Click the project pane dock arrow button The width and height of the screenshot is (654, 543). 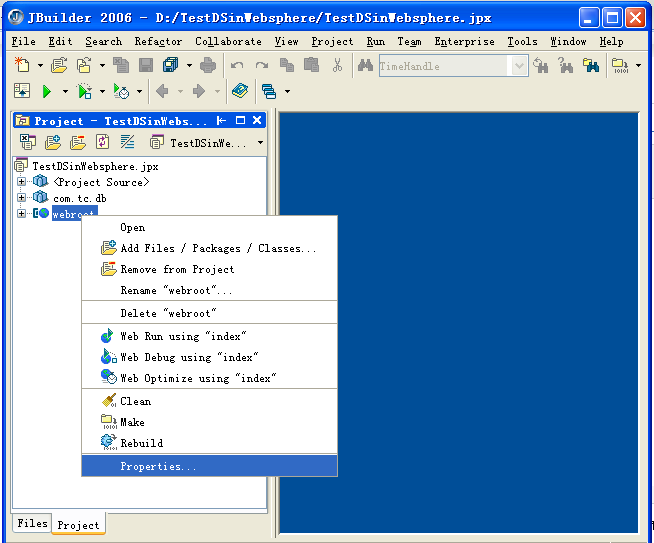point(221,121)
